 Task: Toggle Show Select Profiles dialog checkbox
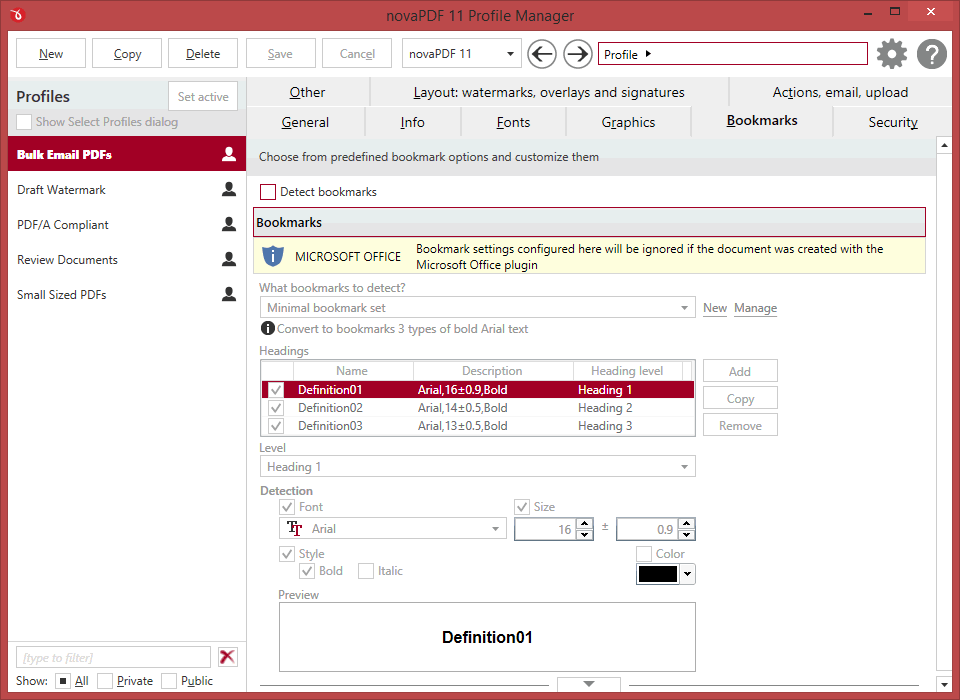coord(24,122)
